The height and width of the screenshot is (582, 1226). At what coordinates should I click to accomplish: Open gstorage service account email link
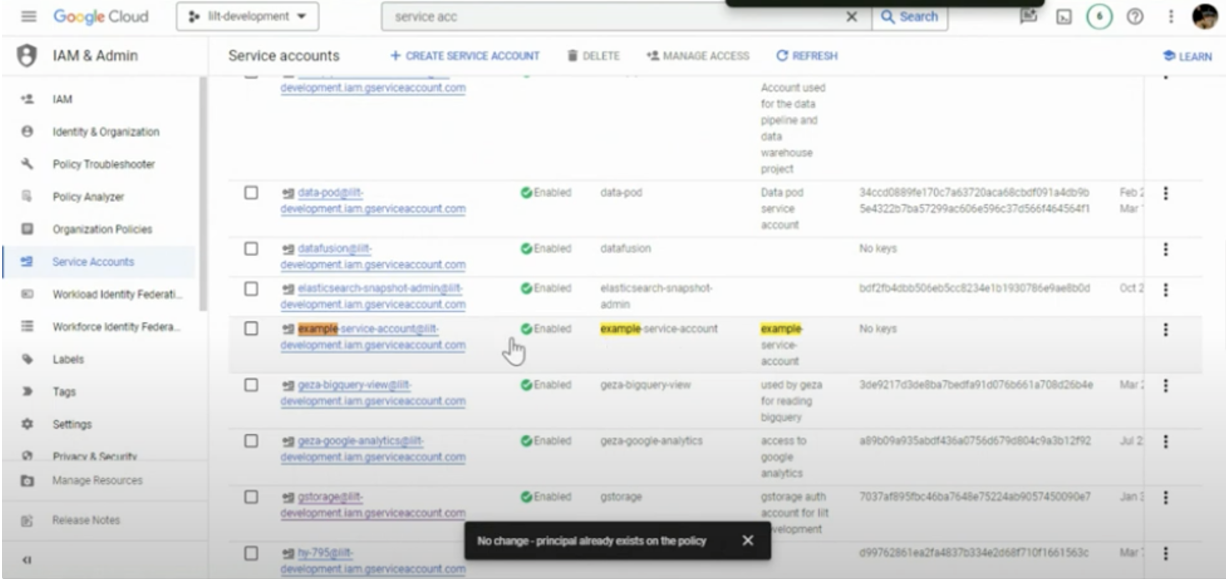click(x=373, y=504)
